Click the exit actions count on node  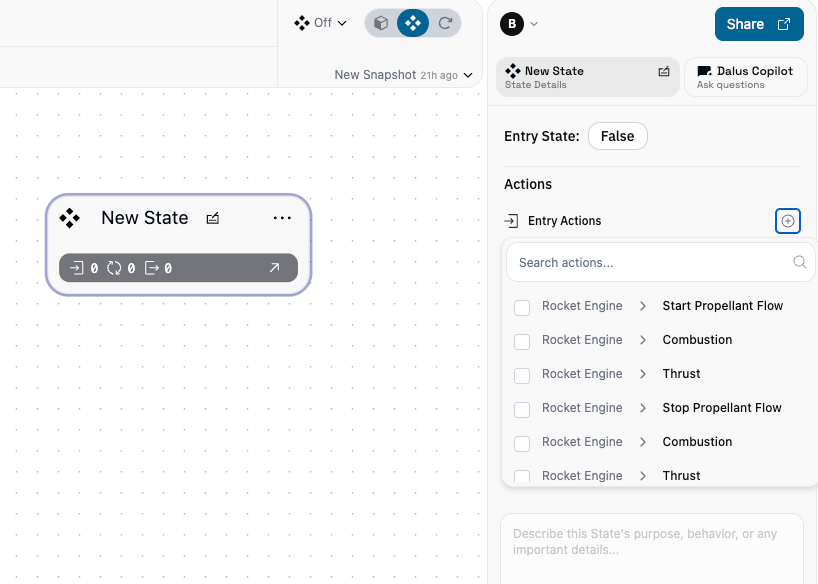(158, 268)
